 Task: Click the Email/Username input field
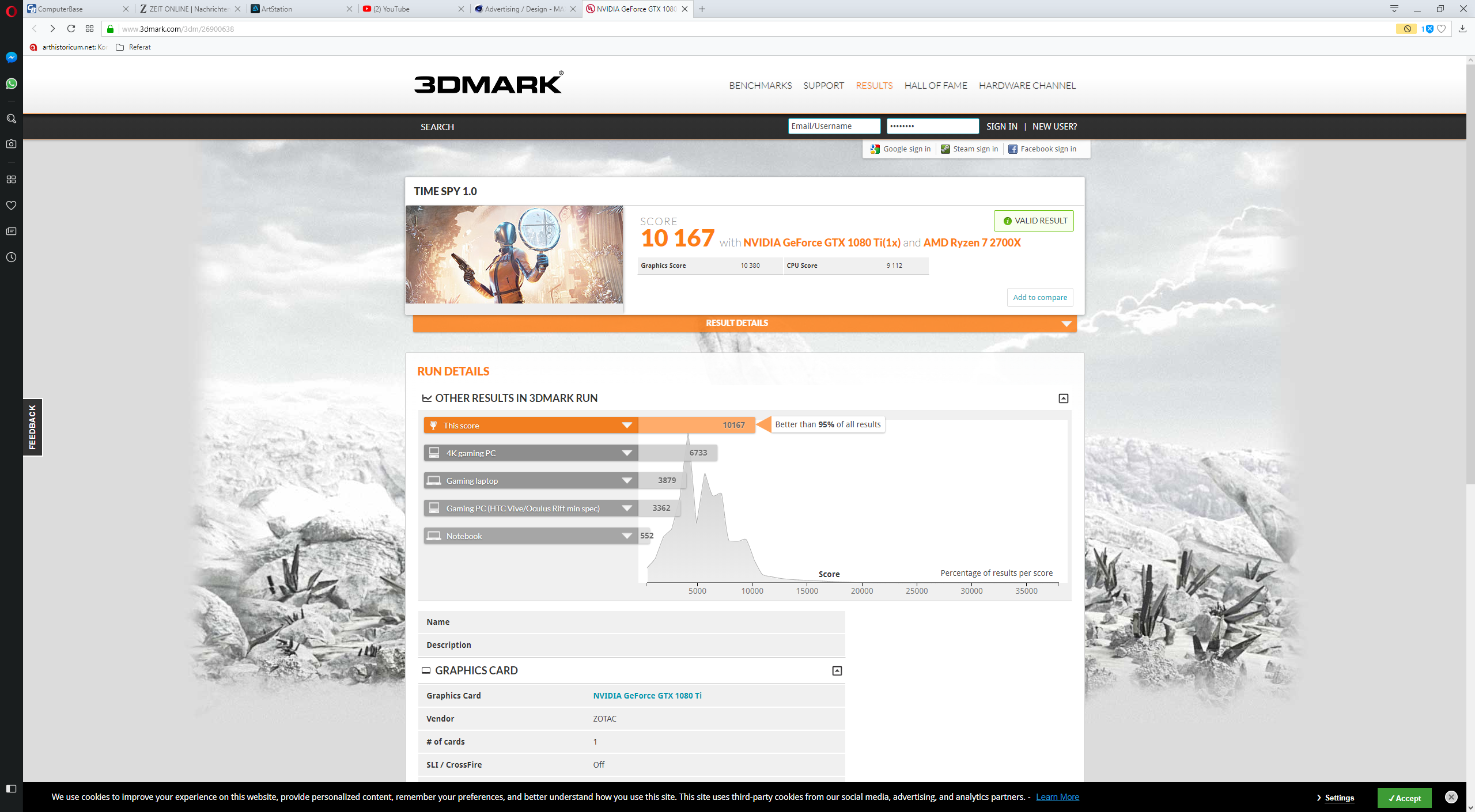tap(834, 126)
